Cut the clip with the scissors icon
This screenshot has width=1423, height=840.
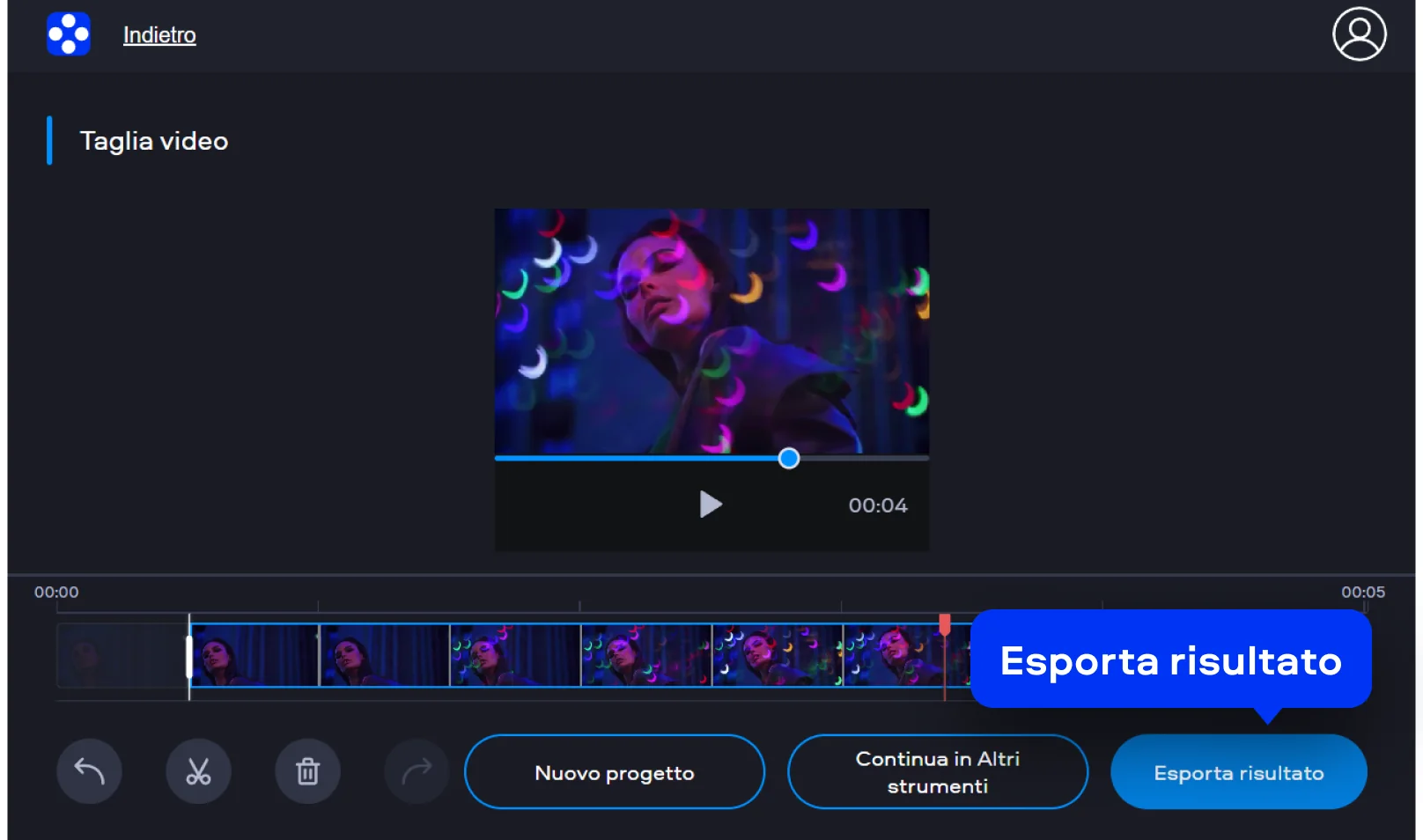(198, 772)
